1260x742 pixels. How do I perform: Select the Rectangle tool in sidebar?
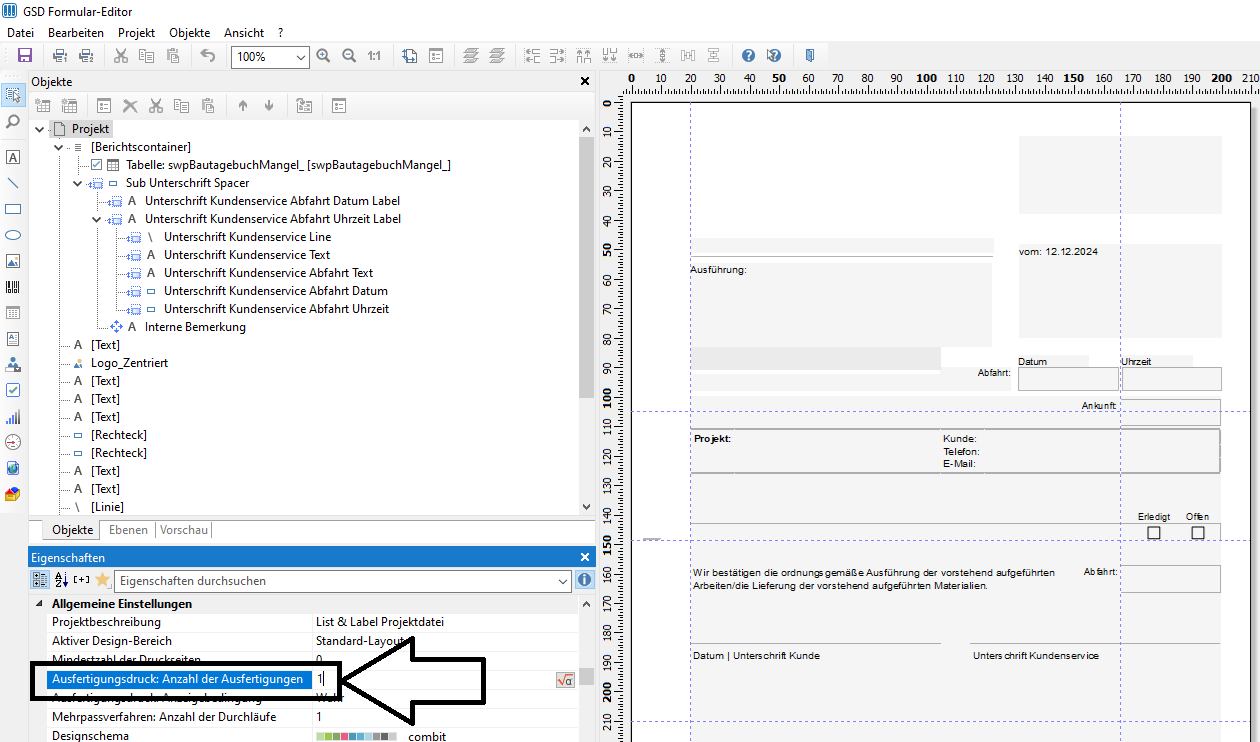13,209
